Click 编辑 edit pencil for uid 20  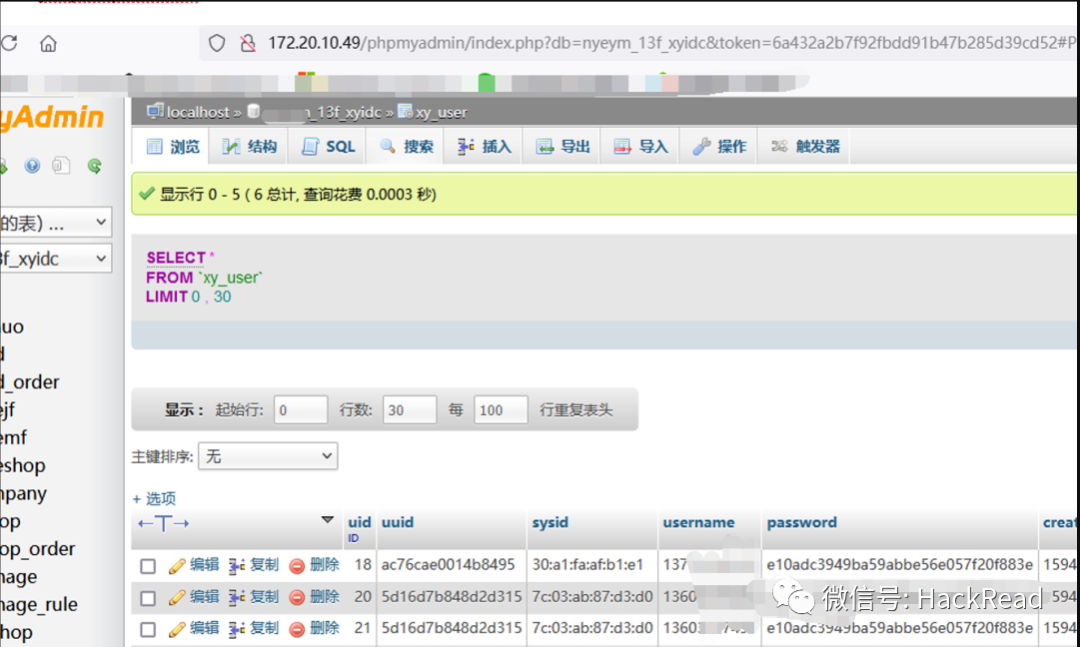point(194,597)
